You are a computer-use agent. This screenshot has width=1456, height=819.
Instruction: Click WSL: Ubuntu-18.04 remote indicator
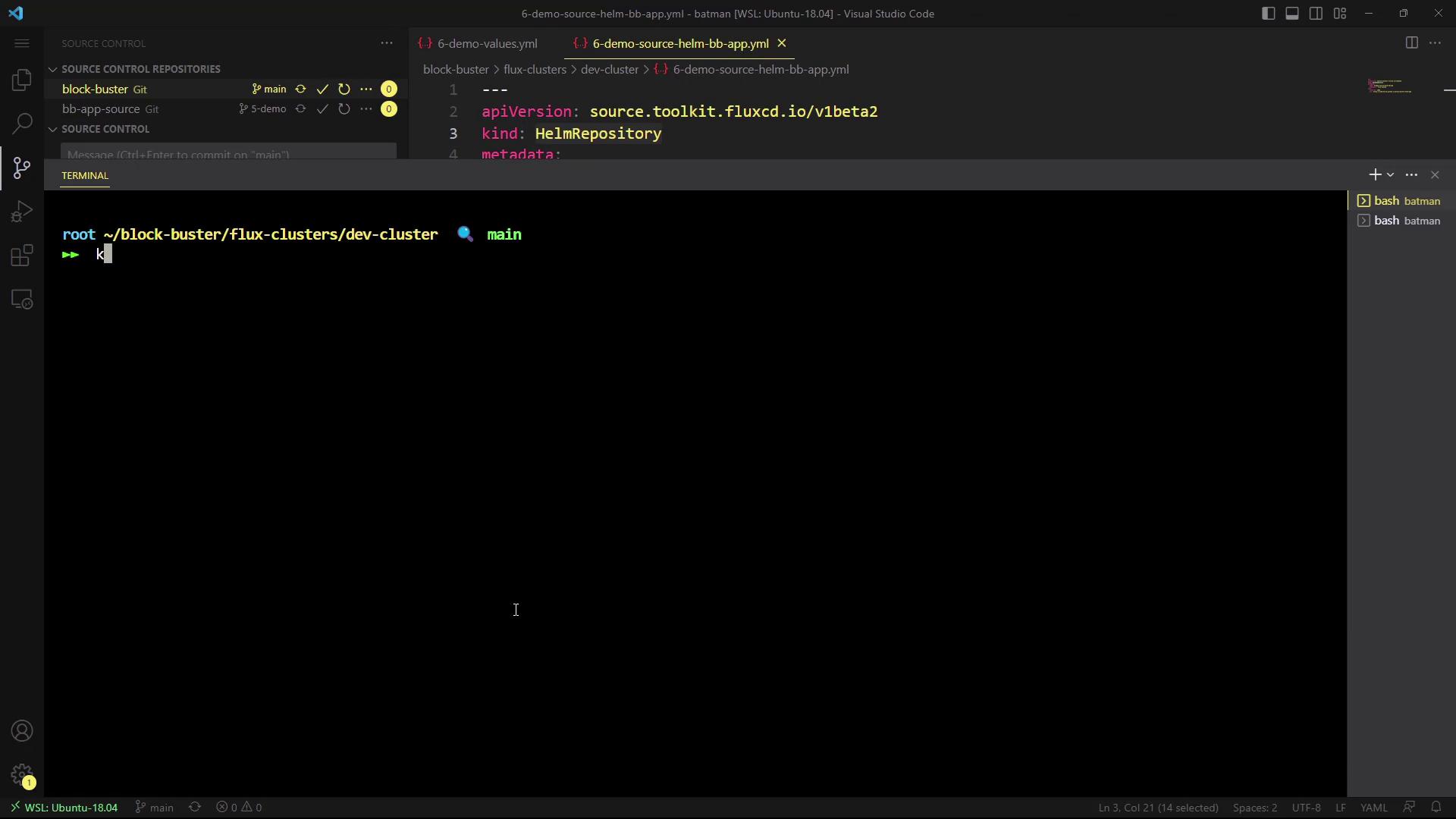point(64,808)
